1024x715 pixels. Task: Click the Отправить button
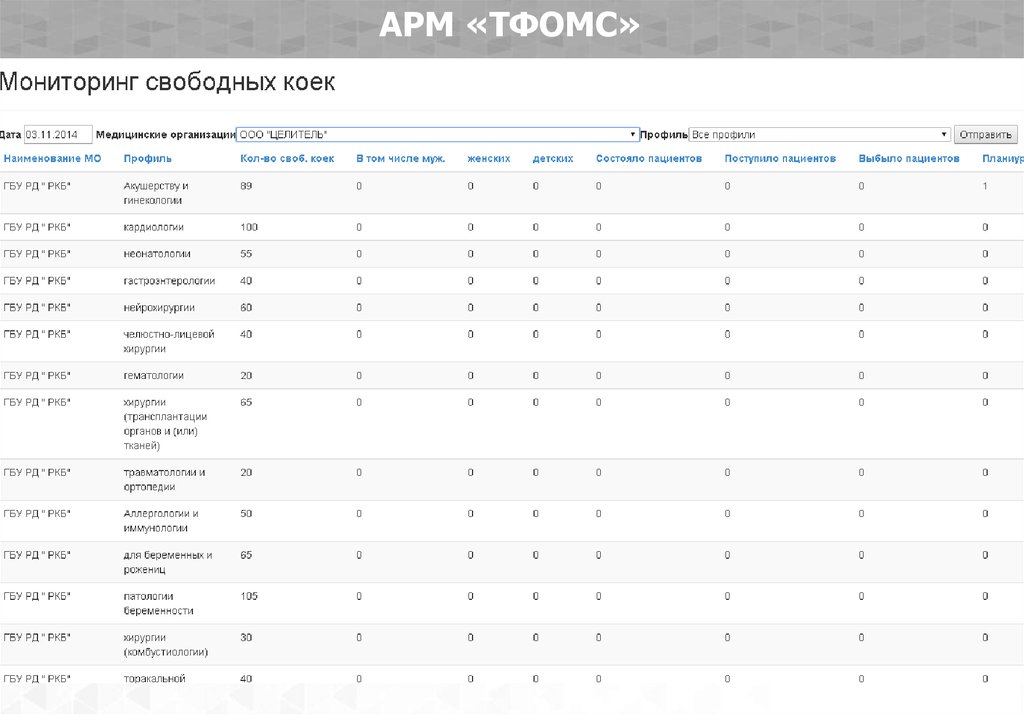pyautogui.click(x=985, y=135)
